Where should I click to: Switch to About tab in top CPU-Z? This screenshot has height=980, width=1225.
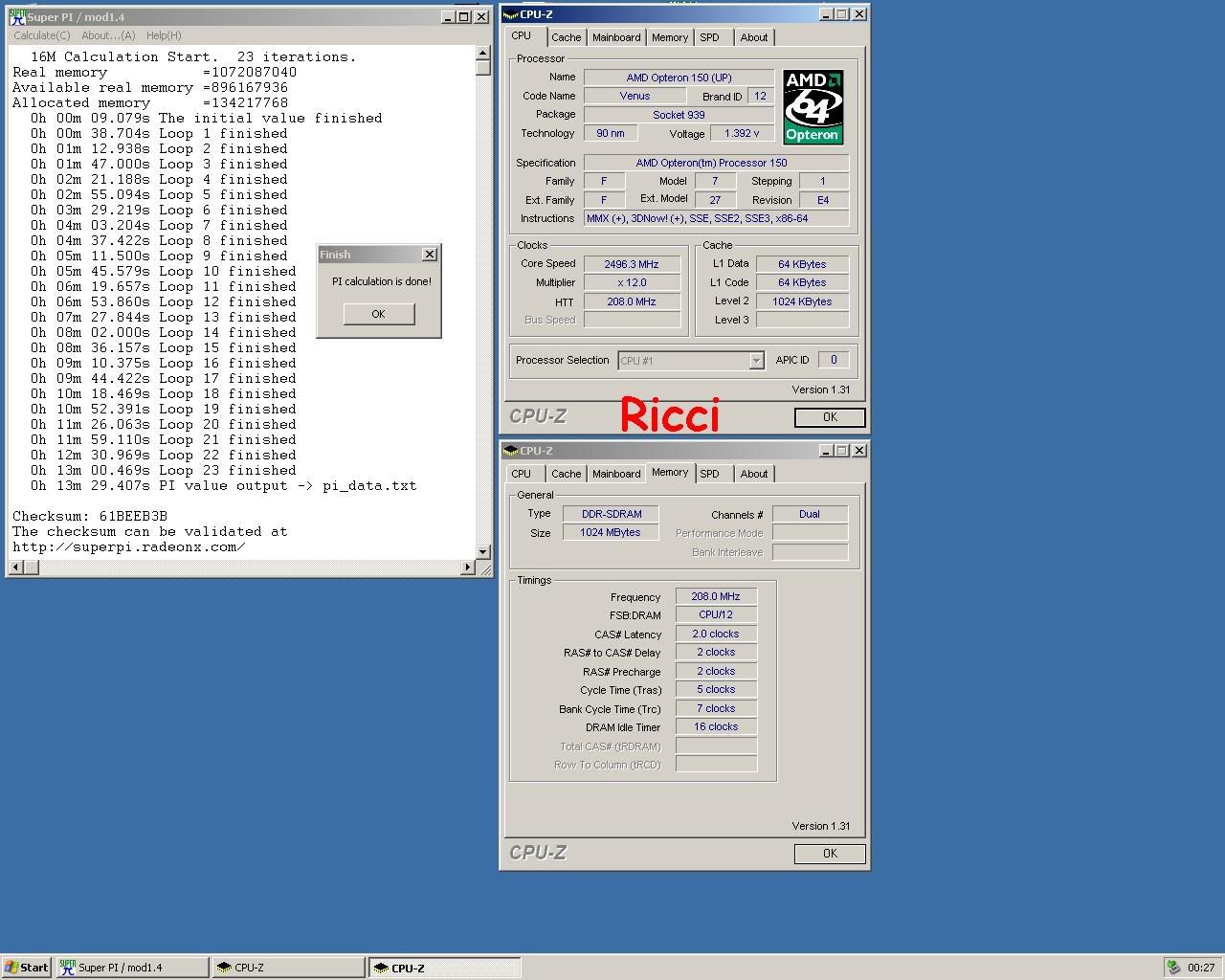point(754,37)
